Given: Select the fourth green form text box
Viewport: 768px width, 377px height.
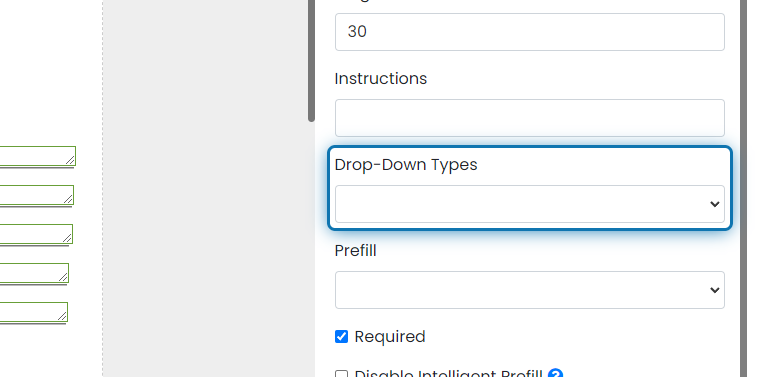Looking at the screenshot, I should [x=34, y=273].
